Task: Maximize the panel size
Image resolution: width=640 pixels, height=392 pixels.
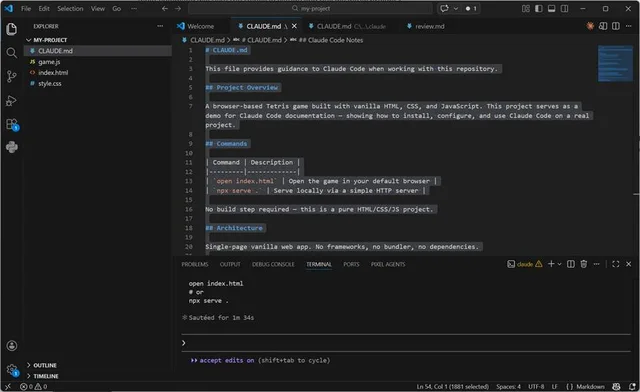Action: (616, 264)
